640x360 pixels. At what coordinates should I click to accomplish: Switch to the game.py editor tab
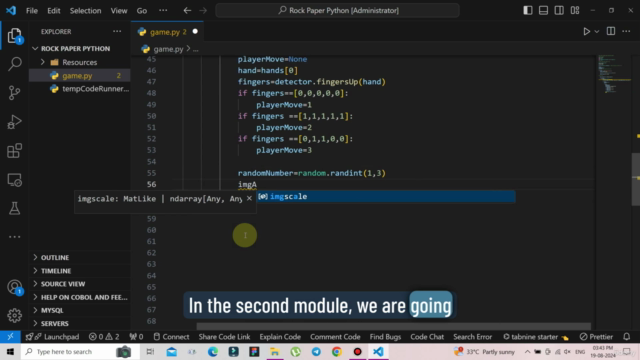point(167,31)
